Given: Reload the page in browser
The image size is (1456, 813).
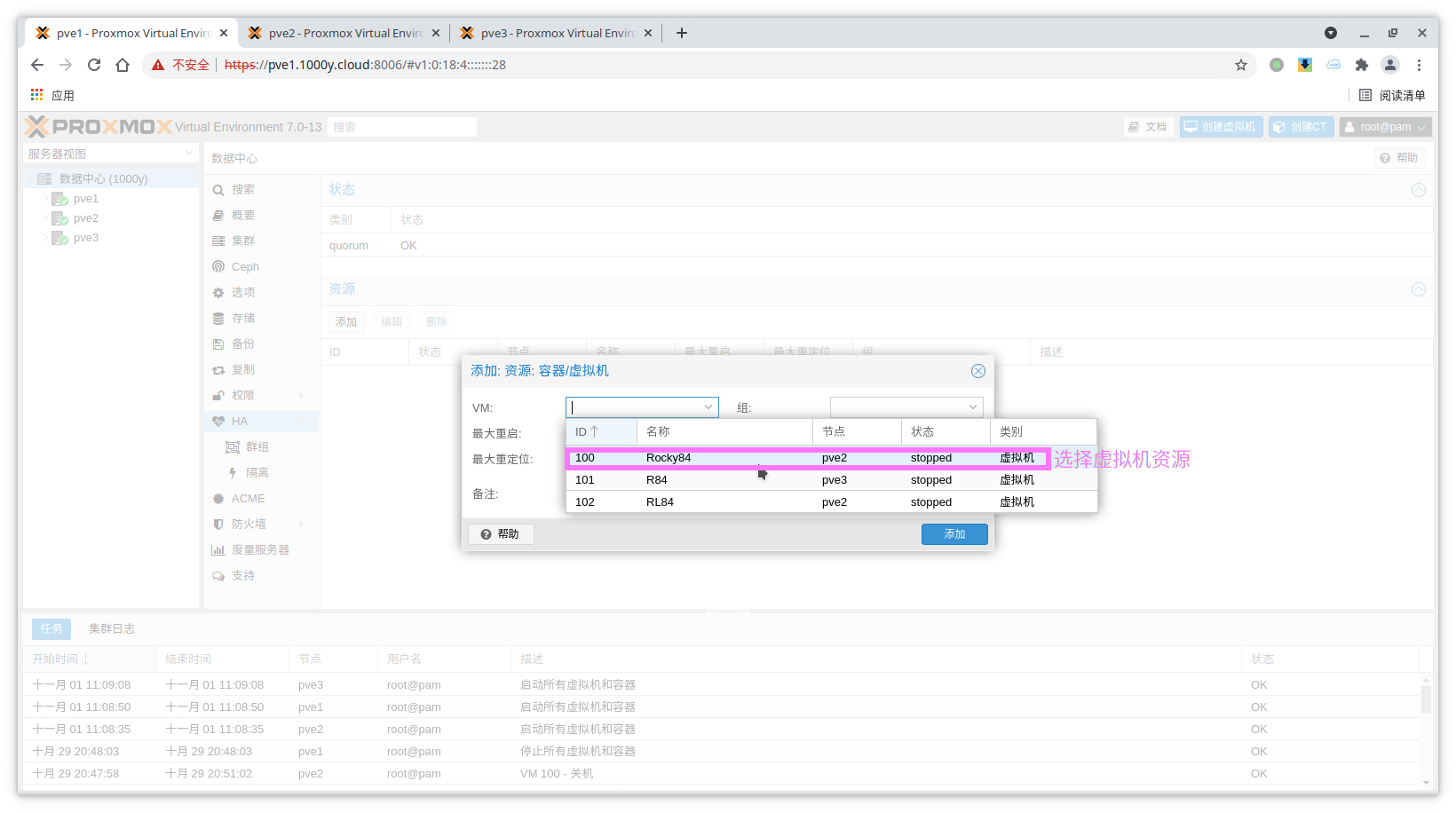Looking at the screenshot, I should tap(94, 65).
